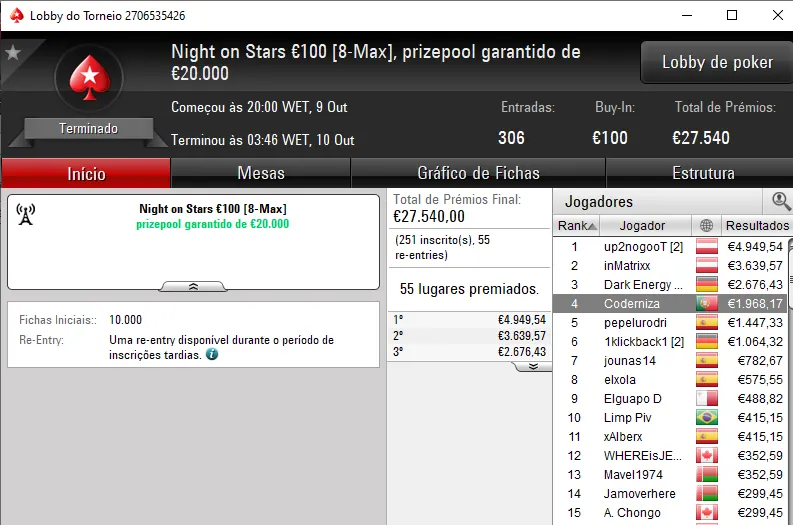Viewport: 793px width, 525px height.
Task: Open the Estrutura tab
Action: pos(703,173)
